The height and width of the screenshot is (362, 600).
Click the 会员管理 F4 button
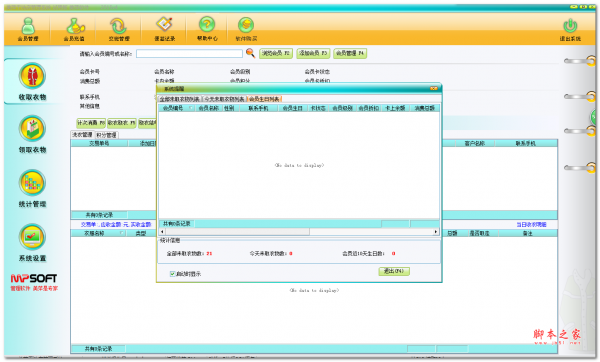click(350, 53)
